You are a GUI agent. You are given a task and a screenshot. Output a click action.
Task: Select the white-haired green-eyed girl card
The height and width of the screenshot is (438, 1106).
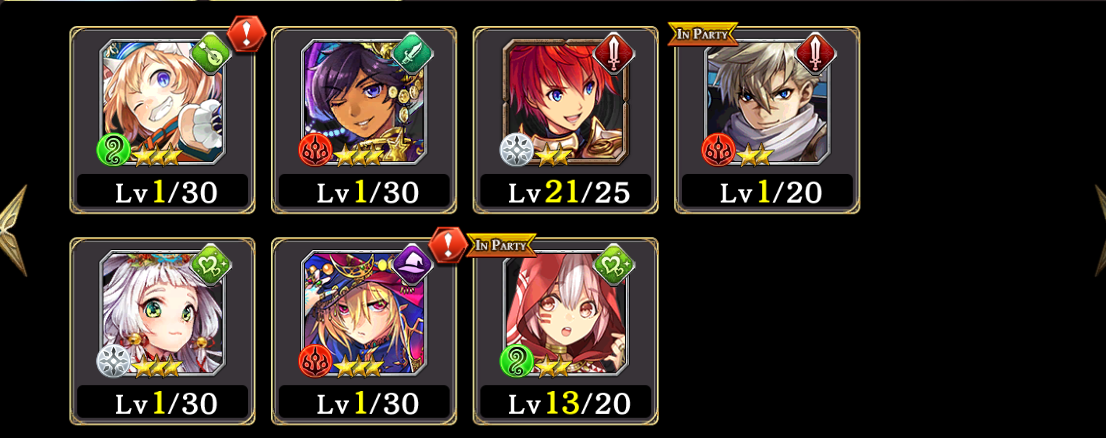click(162, 331)
